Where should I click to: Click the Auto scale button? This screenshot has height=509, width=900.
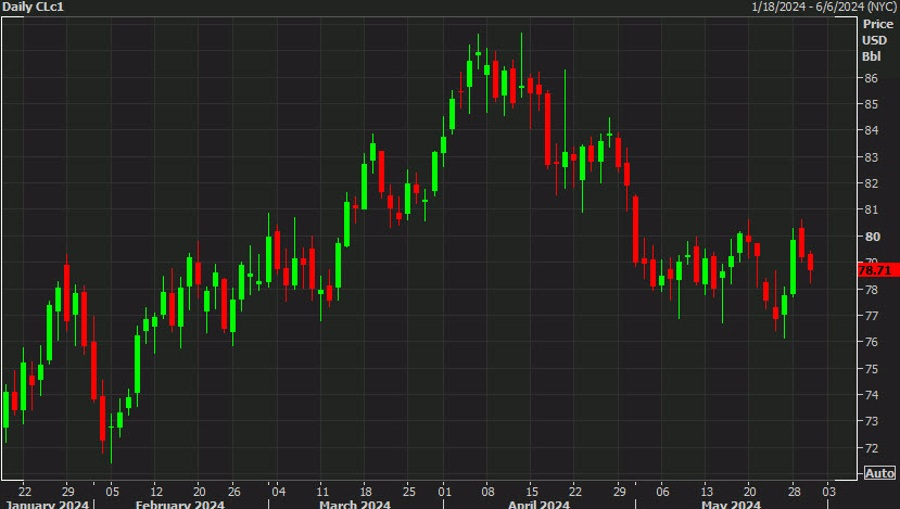tap(879, 473)
